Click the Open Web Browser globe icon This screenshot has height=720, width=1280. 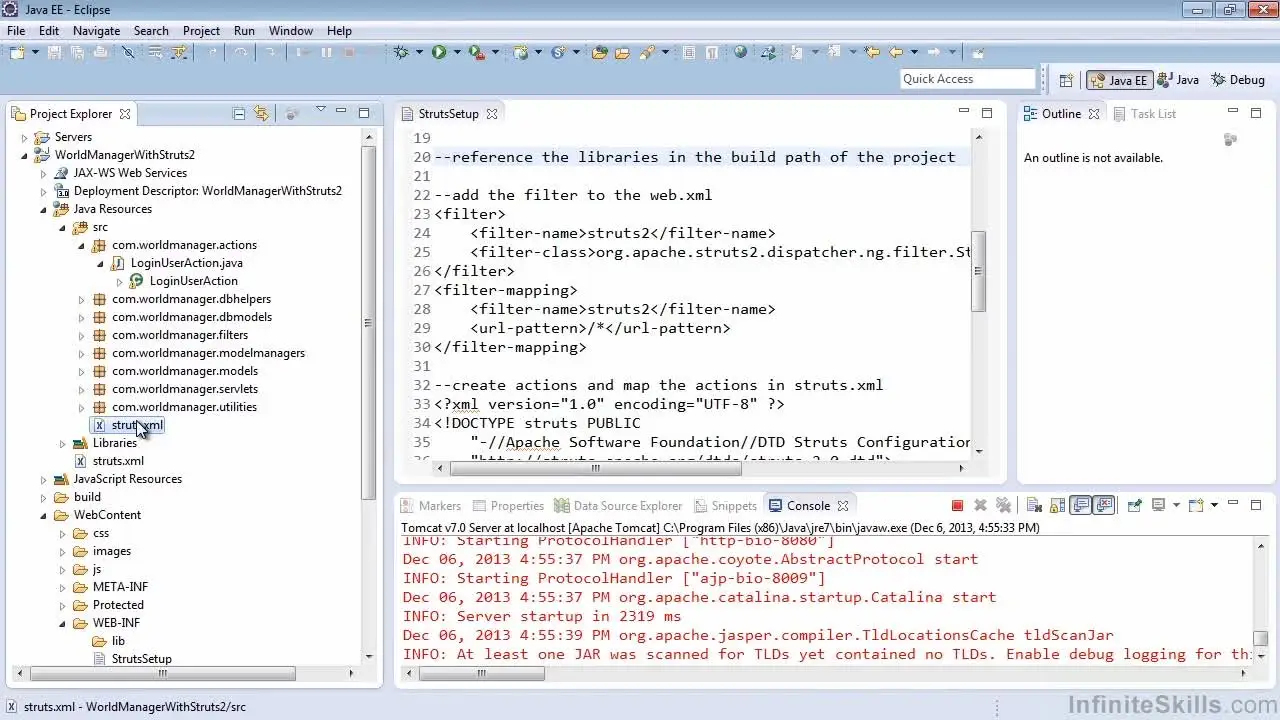(740, 52)
